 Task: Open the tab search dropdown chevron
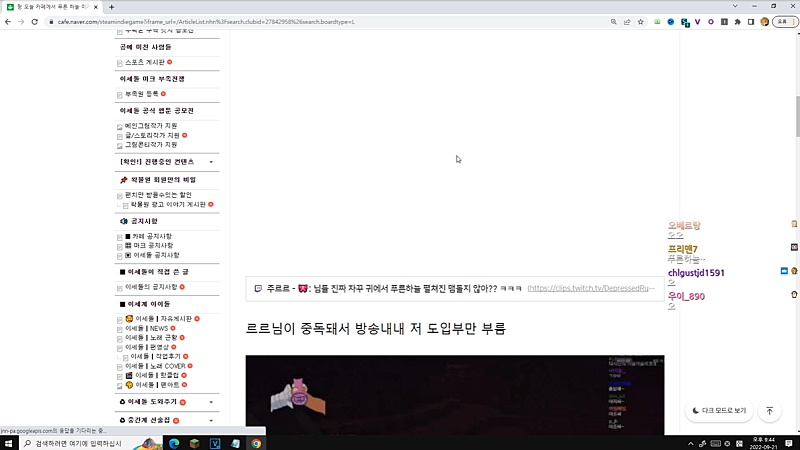point(735,6)
